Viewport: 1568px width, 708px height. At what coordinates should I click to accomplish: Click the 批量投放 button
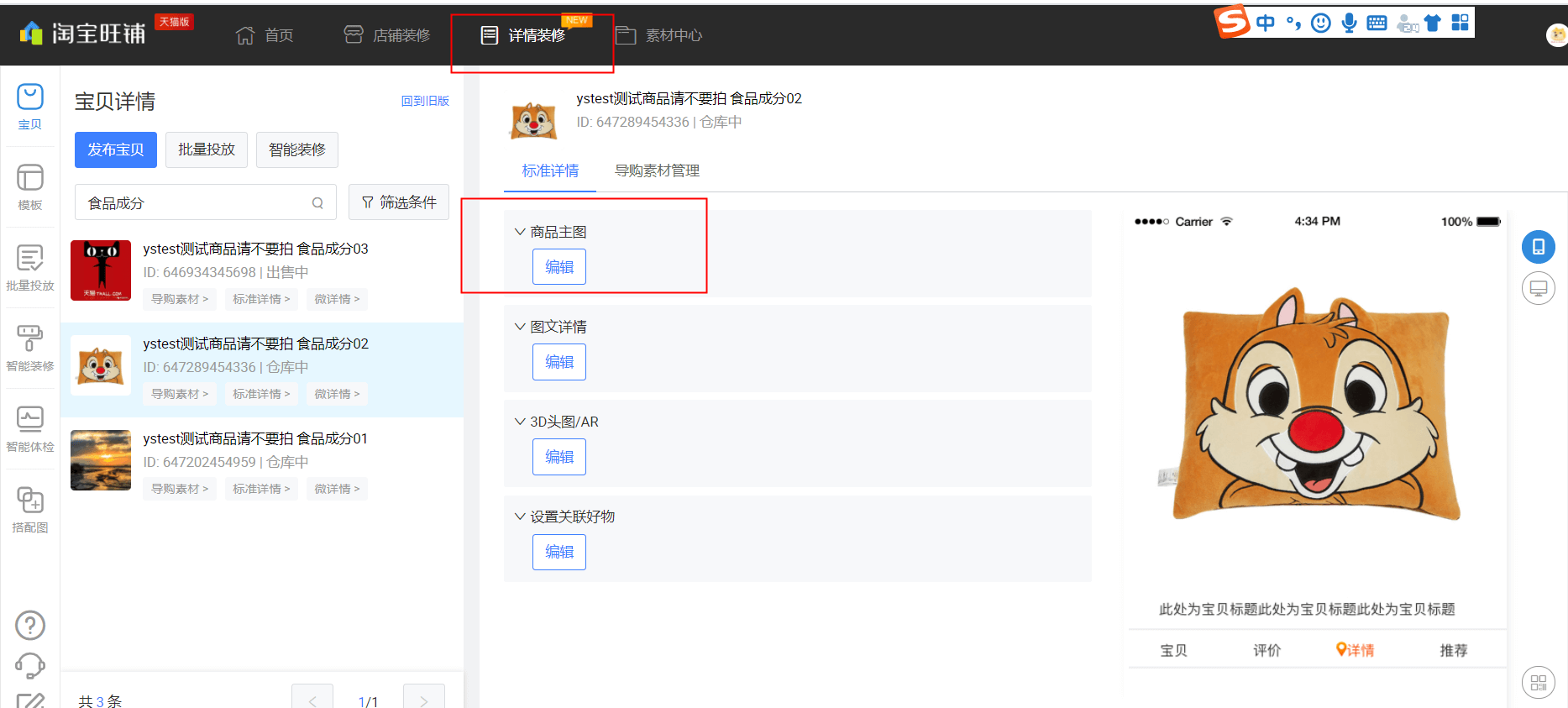(x=207, y=149)
